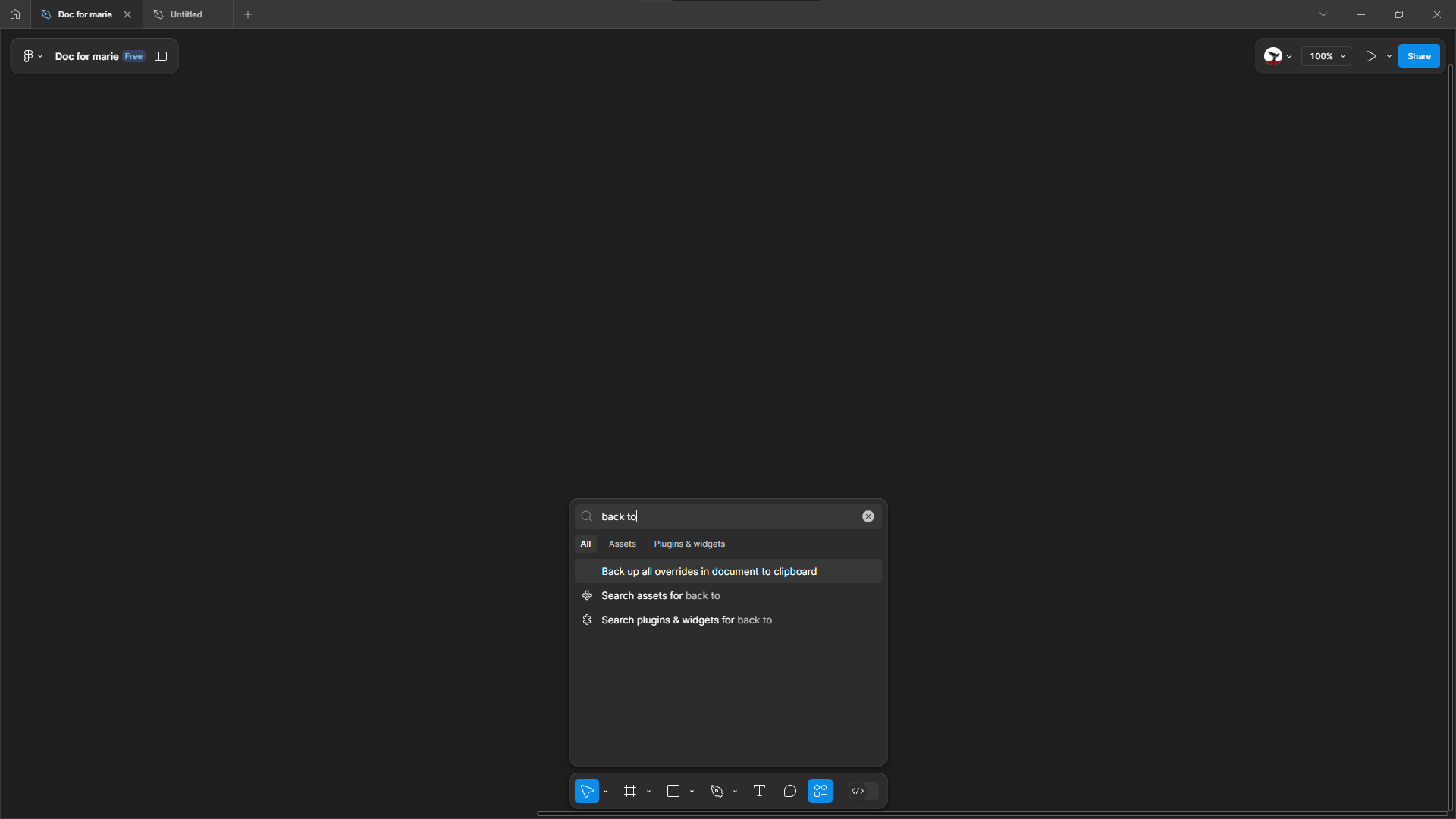1456x819 pixels.
Task: Click the vertical canvas scrollbar
Action: 1451,438
